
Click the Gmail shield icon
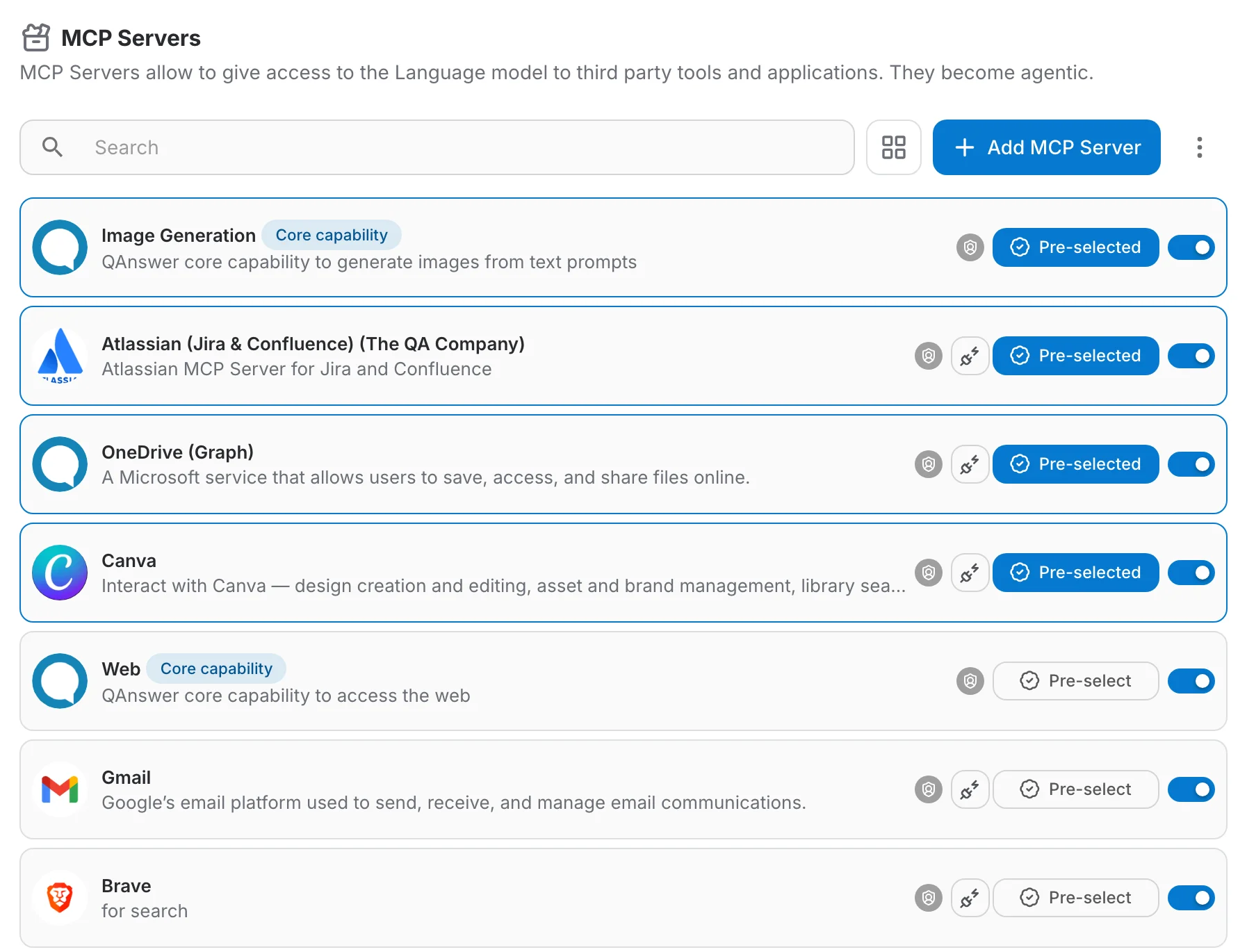928,789
